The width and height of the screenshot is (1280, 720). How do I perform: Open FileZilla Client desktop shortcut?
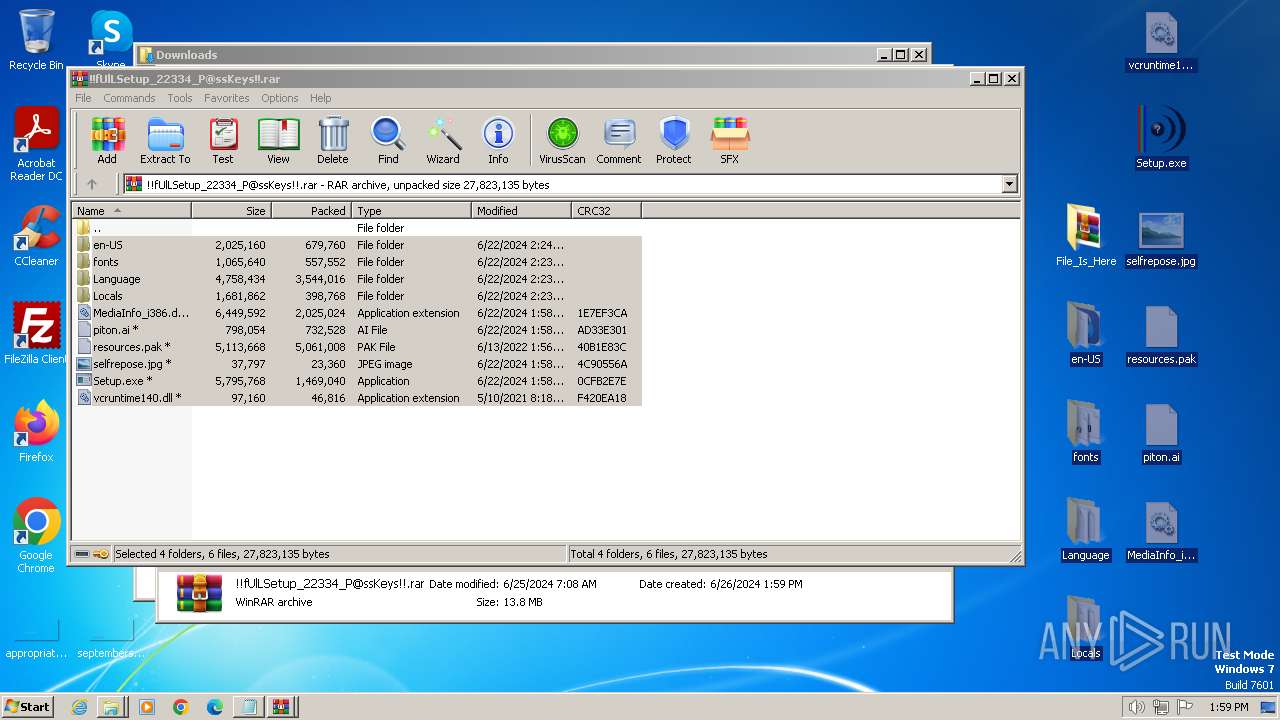click(36, 334)
